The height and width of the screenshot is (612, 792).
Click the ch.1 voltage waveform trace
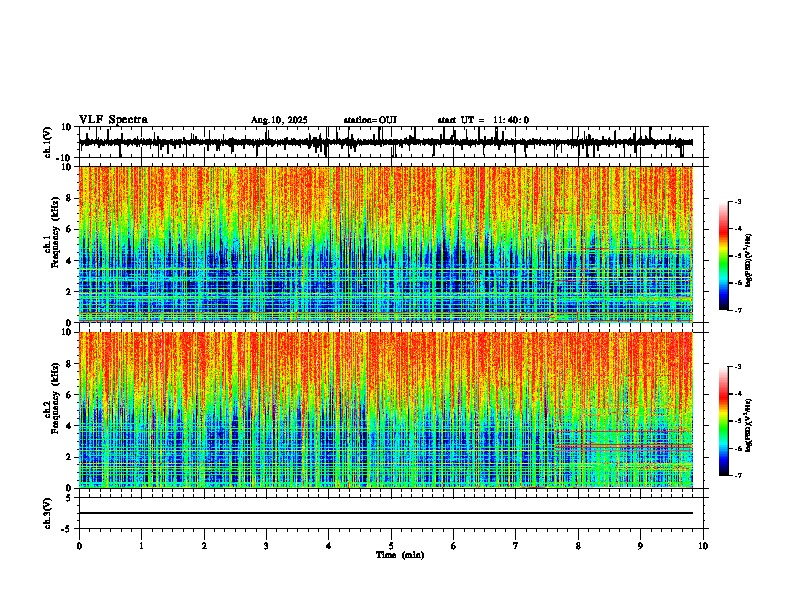click(385, 142)
